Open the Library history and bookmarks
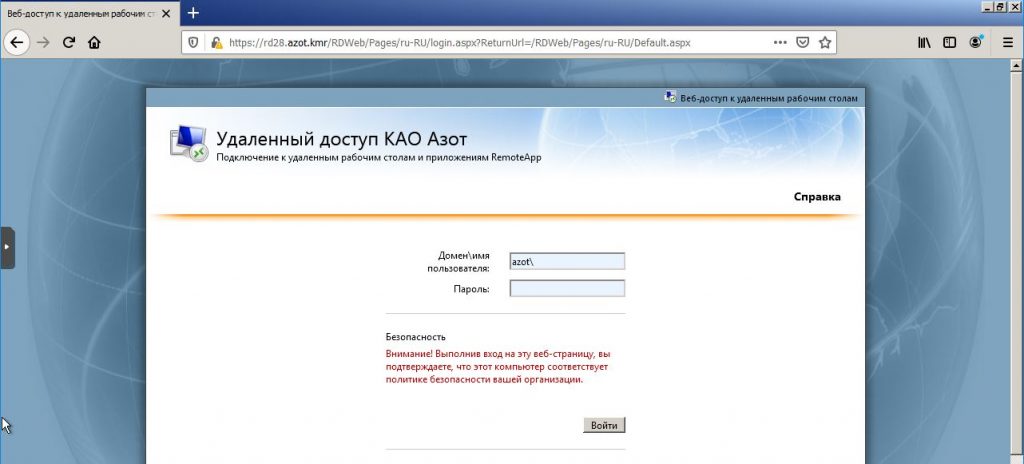The image size is (1024, 464). pyautogui.click(x=924, y=42)
